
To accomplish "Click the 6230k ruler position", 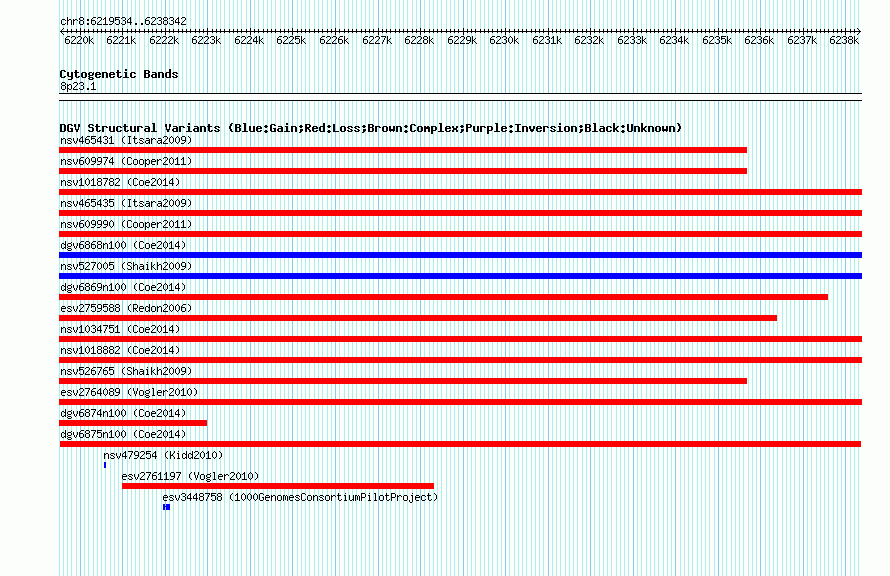I will (x=504, y=40).
